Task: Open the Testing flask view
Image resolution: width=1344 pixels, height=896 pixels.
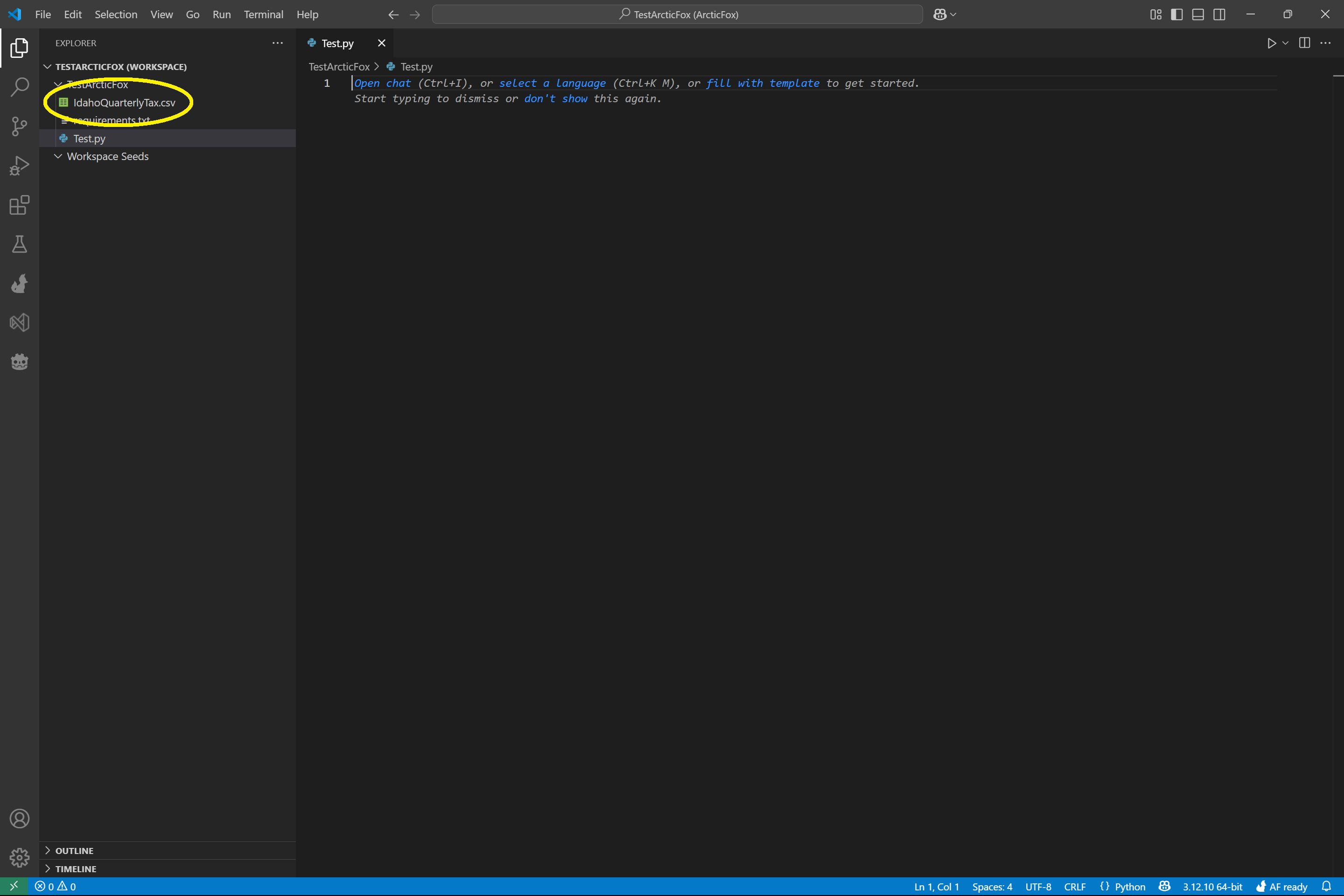Action: (x=20, y=244)
